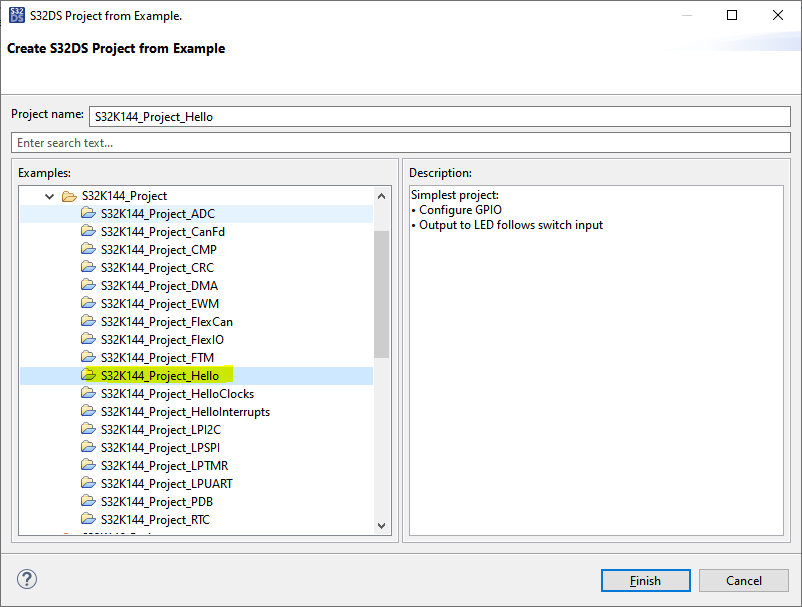The height and width of the screenshot is (607, 802).
Task: Cancel the project creation dialog
Action: click(744, 580)
